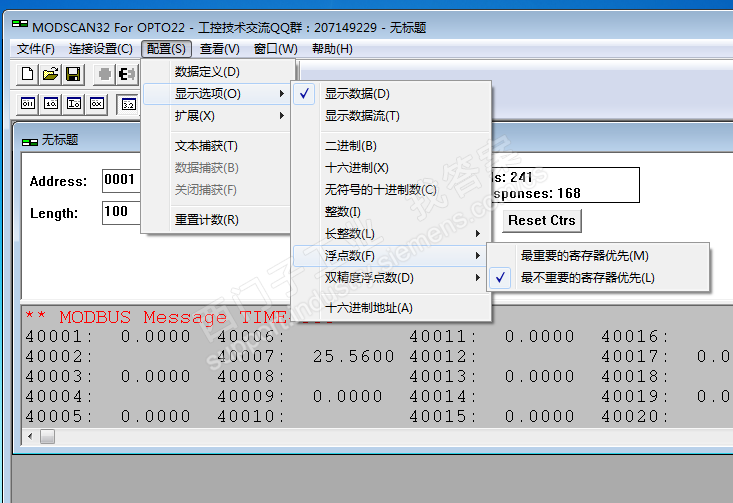
Task: Select 无符号的十进制数(C) format
Action: click(x=391, y=190)
